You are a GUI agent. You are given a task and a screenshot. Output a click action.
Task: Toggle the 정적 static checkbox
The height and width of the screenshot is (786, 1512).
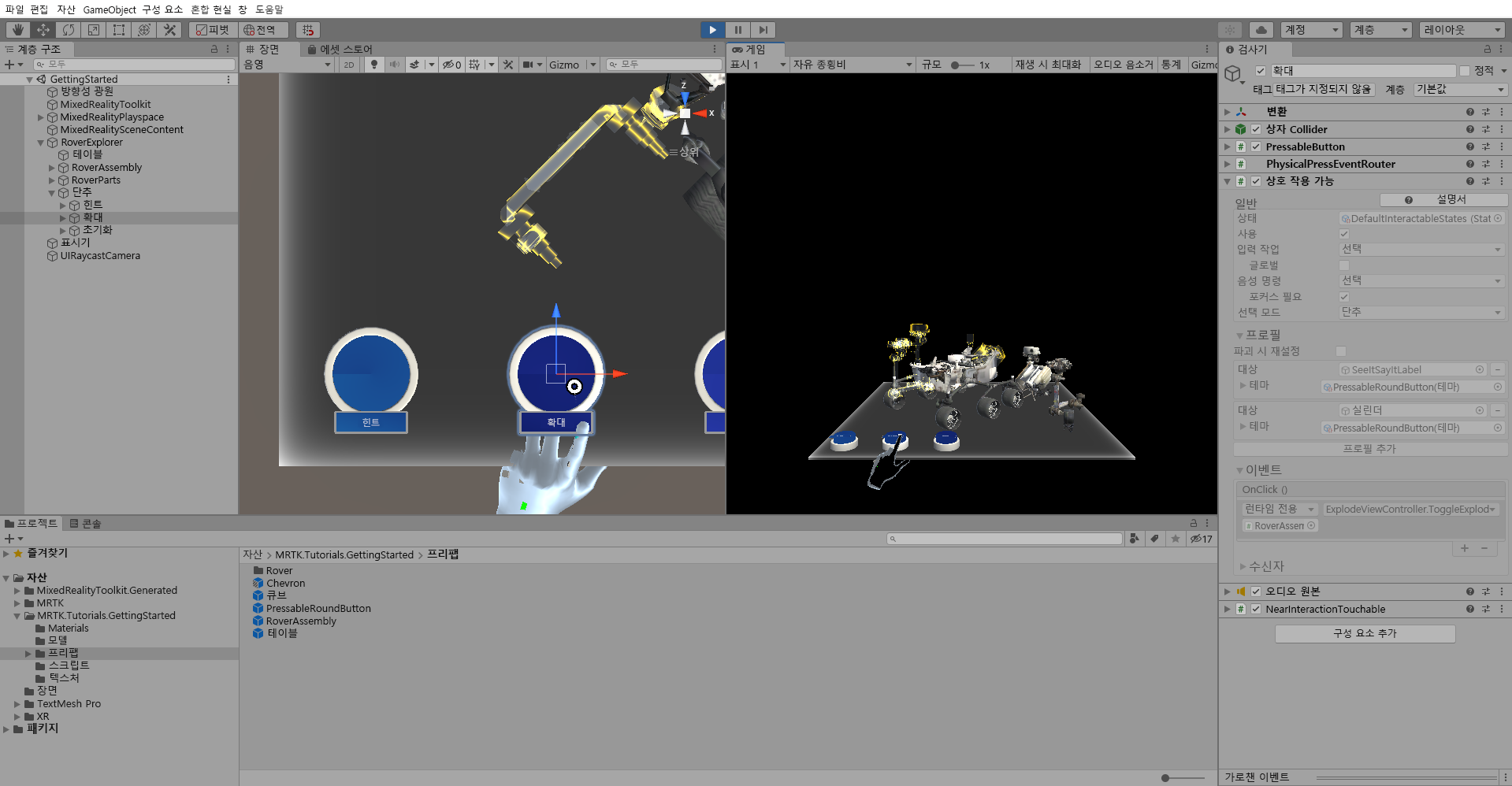1465,71
